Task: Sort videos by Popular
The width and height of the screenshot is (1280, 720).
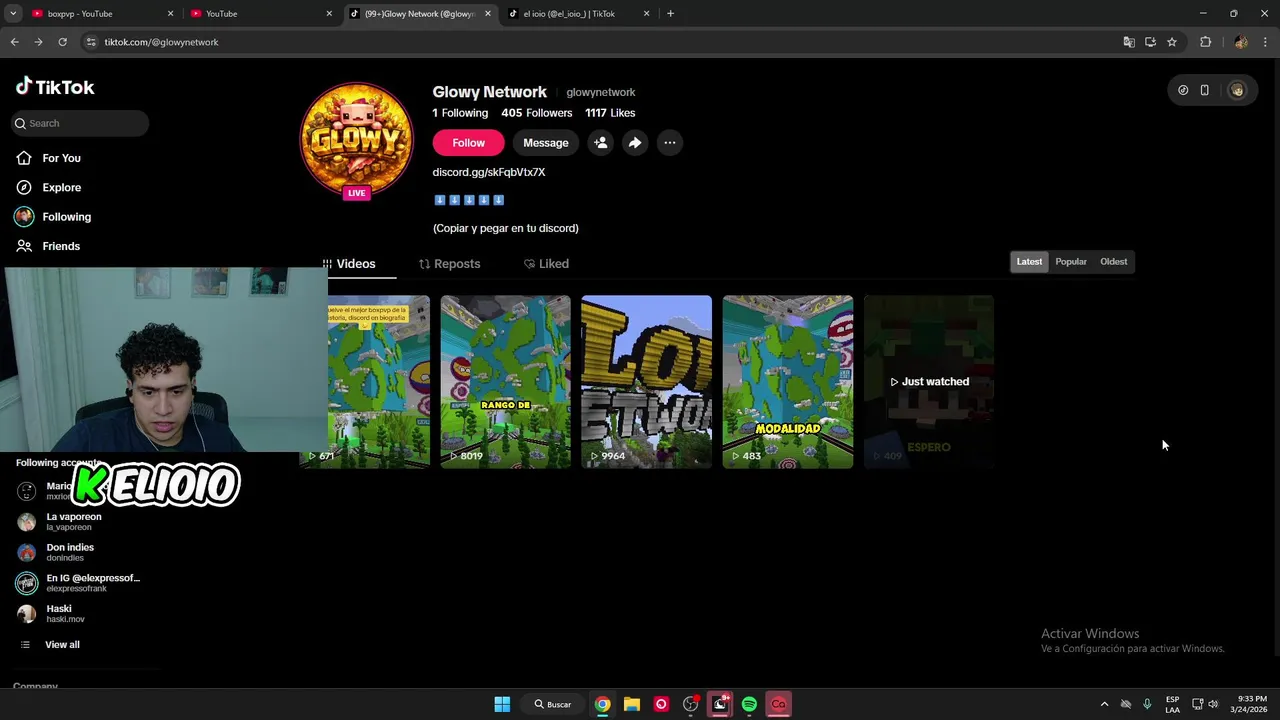Action: point(1071,262)
